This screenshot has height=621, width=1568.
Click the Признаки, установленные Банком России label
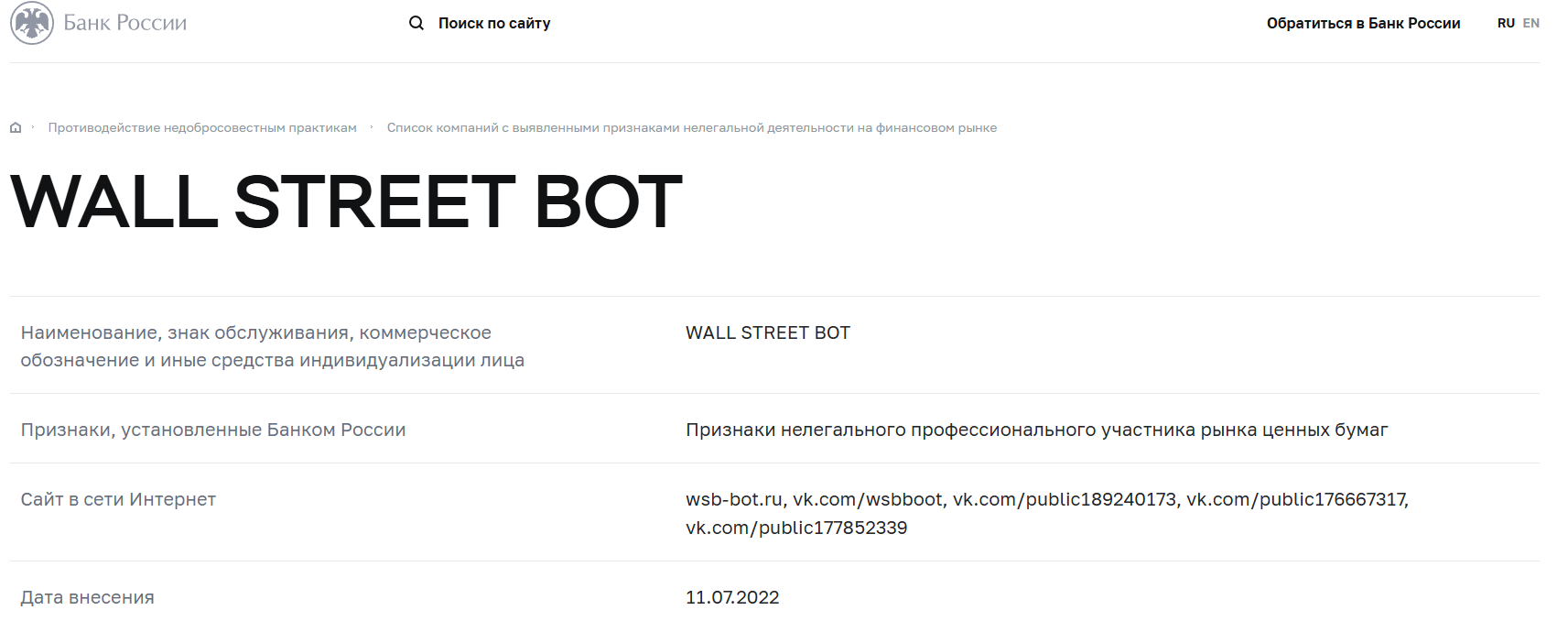(213, 430)
